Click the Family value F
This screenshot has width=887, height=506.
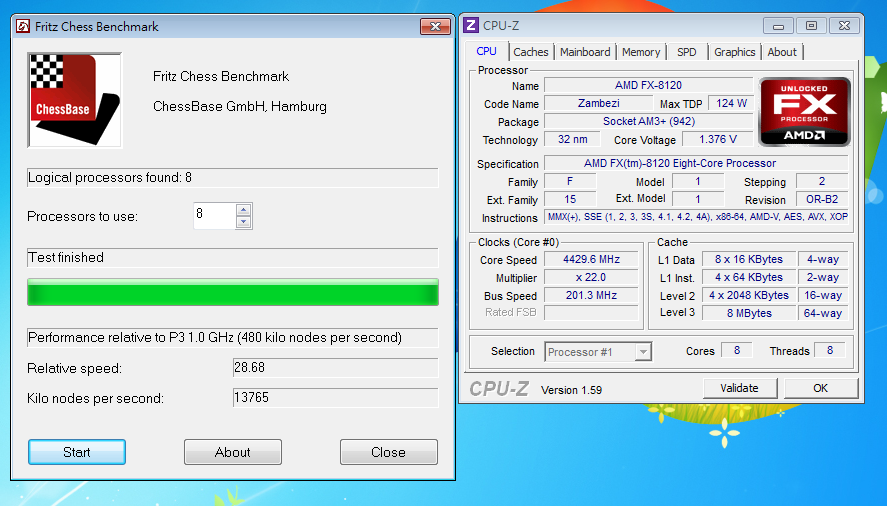570,181
